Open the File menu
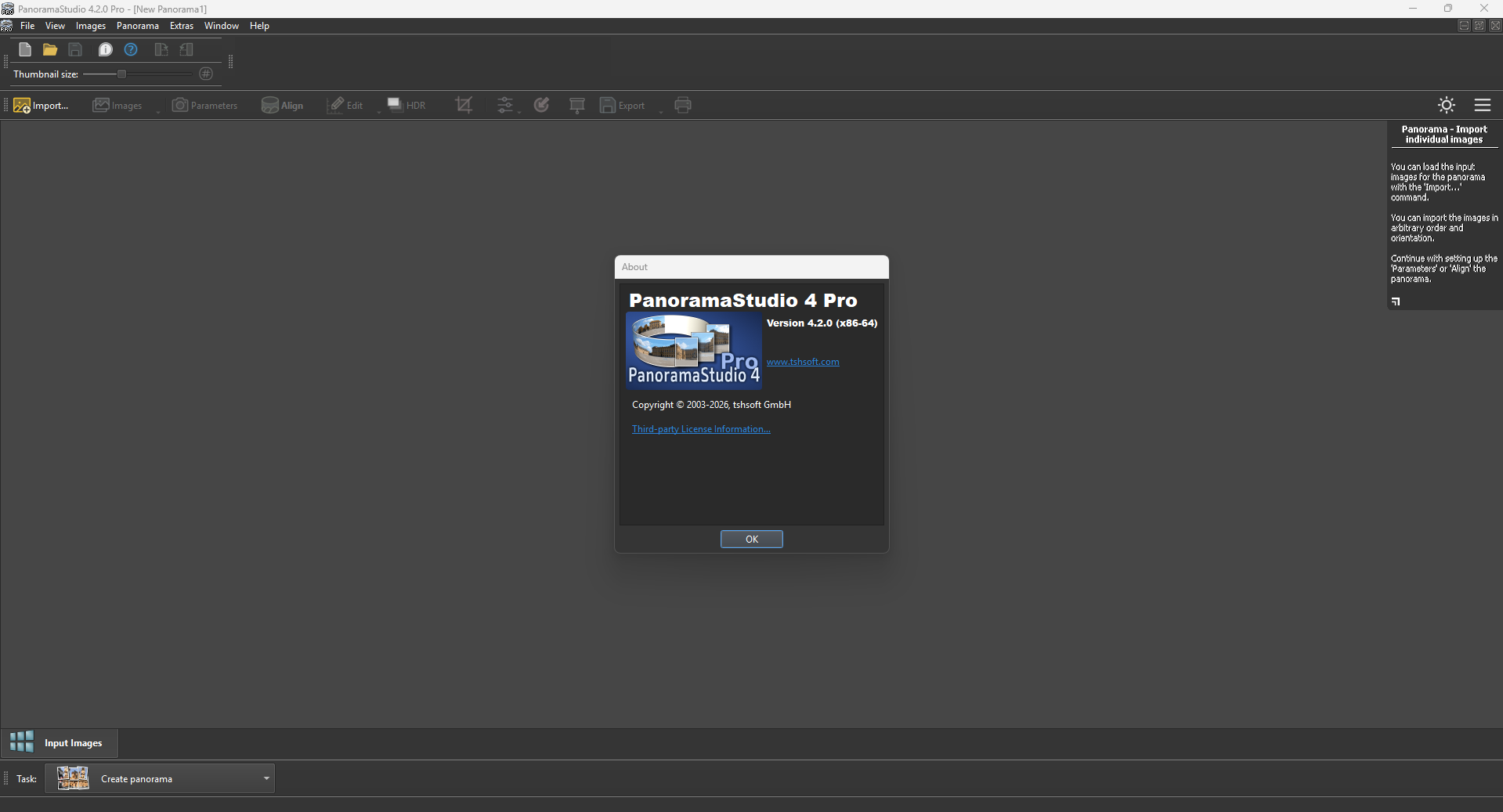1503x812 pixels. 27,26
